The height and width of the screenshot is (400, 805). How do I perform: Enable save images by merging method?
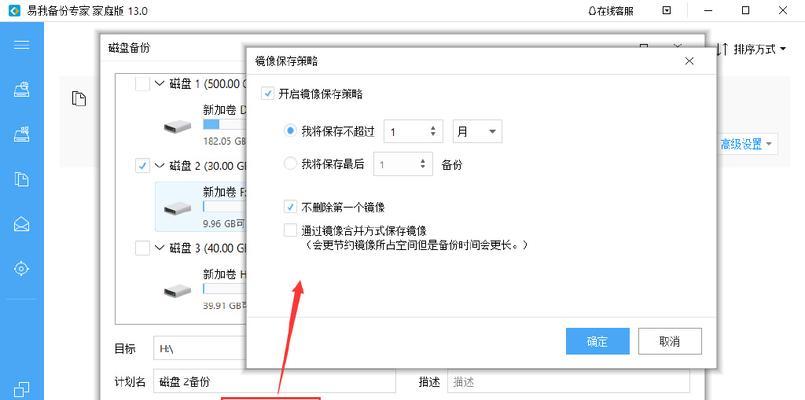(290, 230)
